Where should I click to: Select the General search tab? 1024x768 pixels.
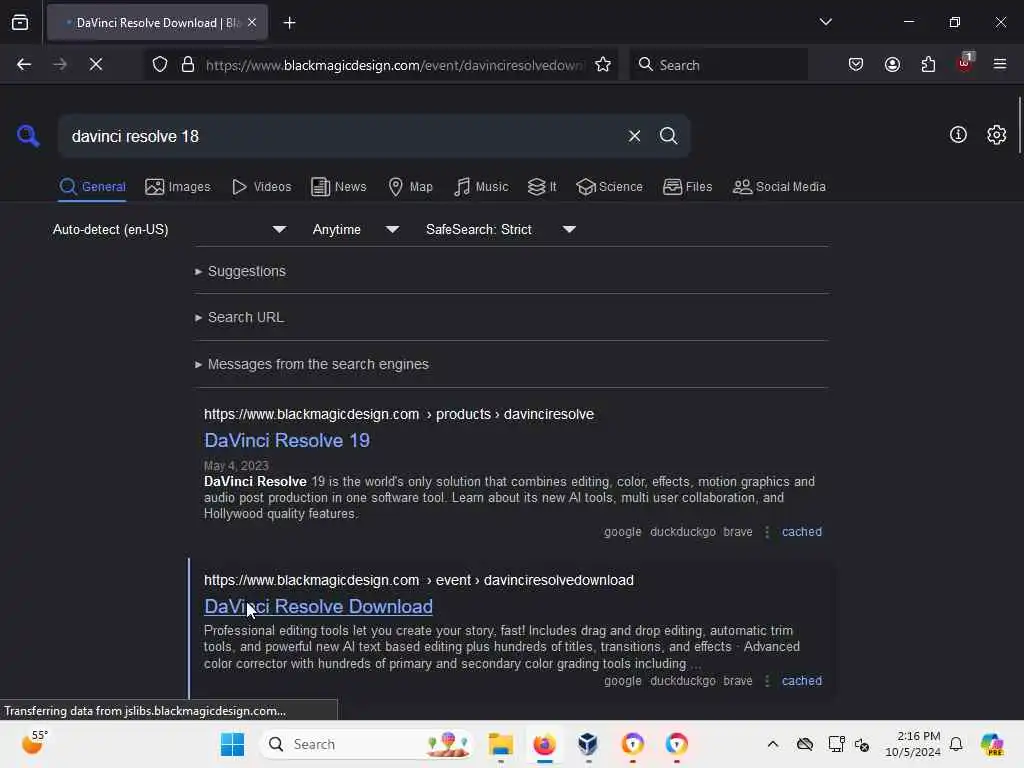[x=92, y=187]
